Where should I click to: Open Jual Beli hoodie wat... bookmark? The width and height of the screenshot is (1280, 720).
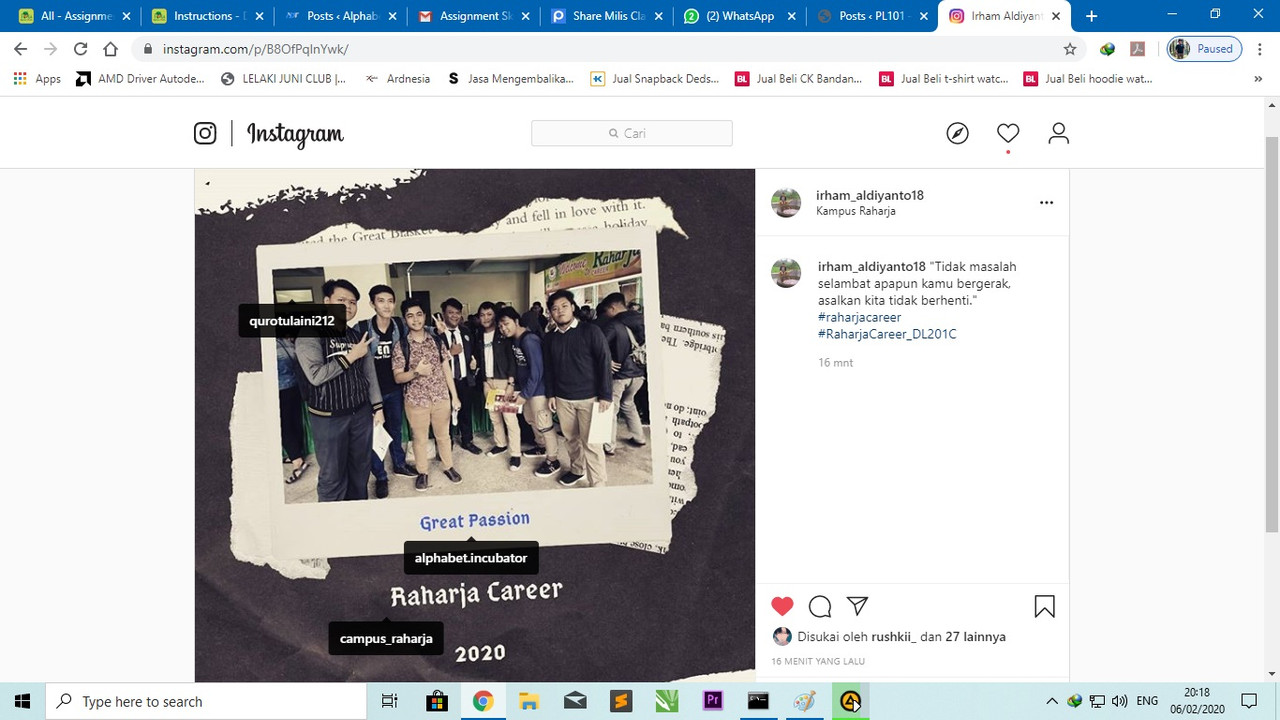[1088, 79]
